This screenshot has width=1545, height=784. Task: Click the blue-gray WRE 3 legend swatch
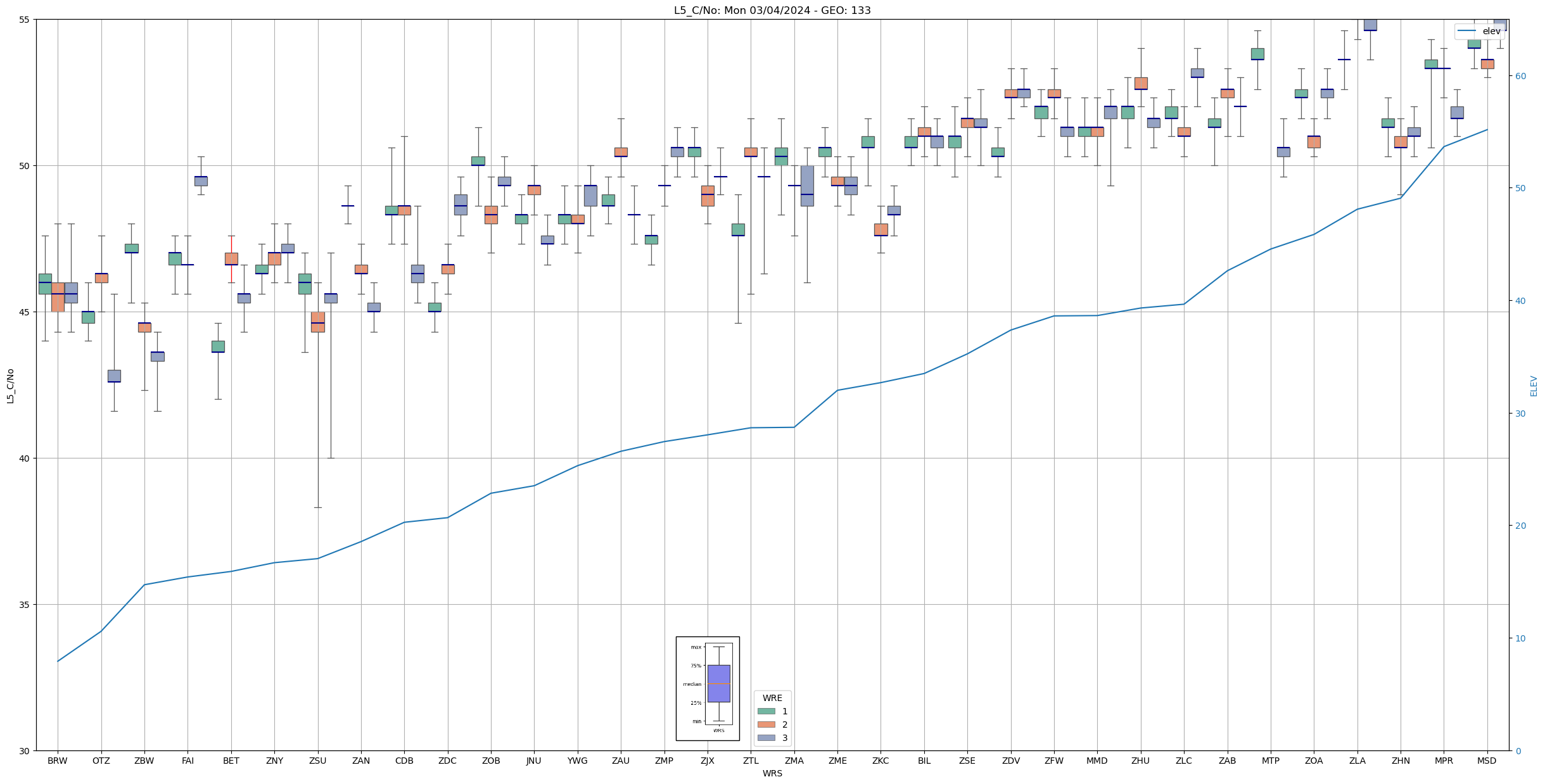pyautogui.click(x=766, y=738)
